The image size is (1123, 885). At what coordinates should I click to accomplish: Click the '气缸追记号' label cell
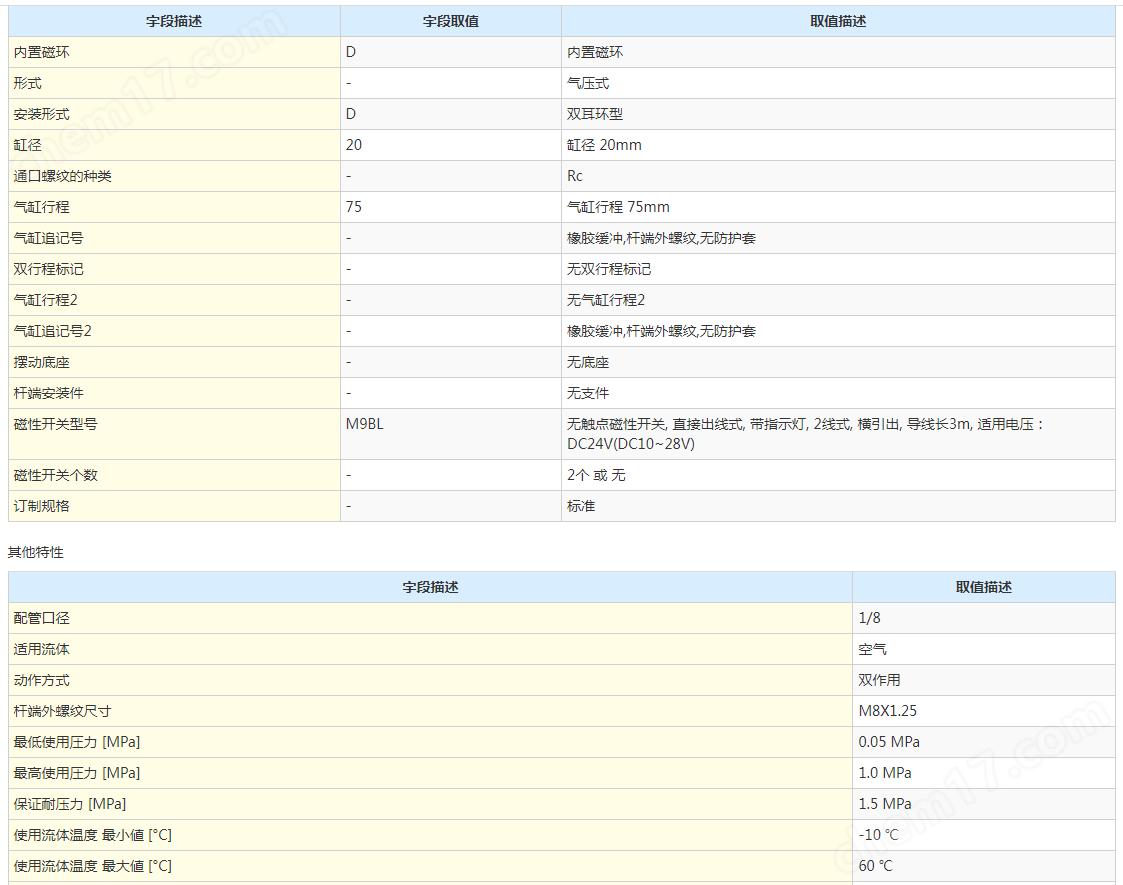[174, 238]
